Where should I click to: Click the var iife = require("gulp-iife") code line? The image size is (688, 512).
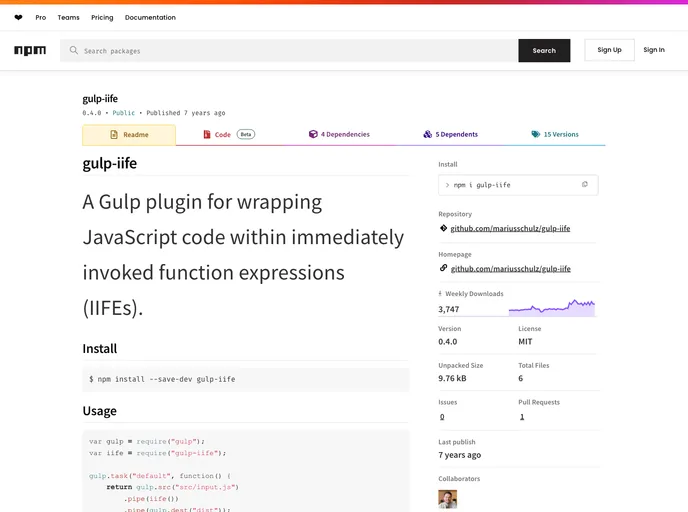point(158,453)
